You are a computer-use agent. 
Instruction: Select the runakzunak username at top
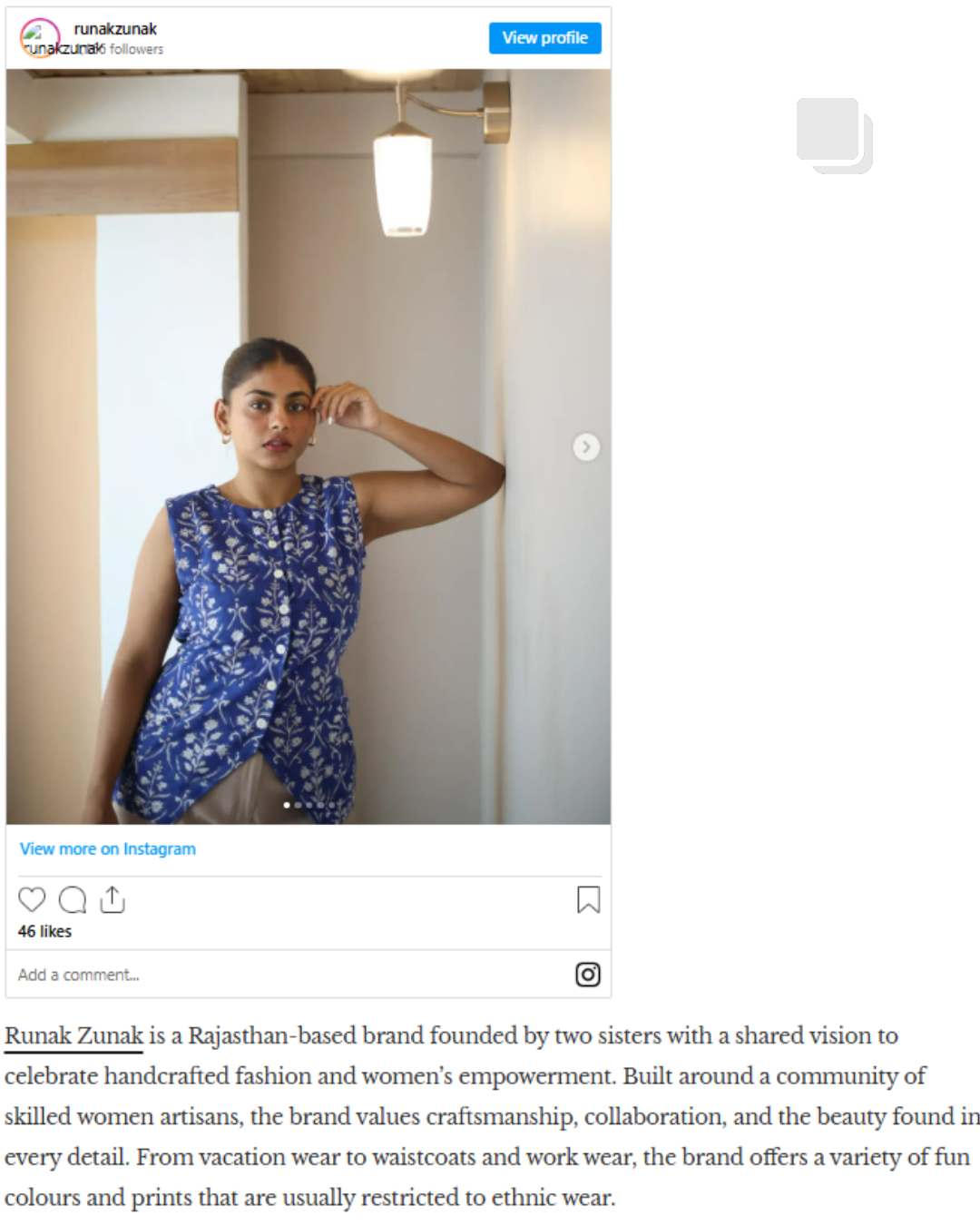coord(115,29)
